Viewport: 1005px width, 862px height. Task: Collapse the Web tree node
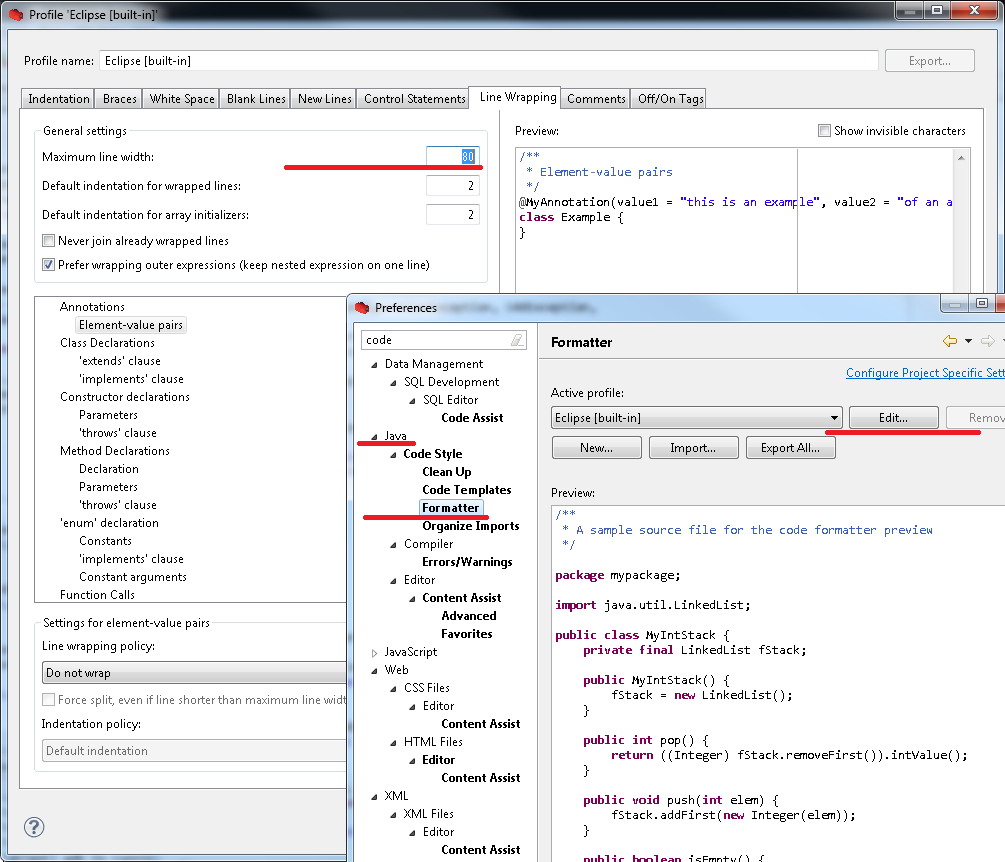coord(374,670)
